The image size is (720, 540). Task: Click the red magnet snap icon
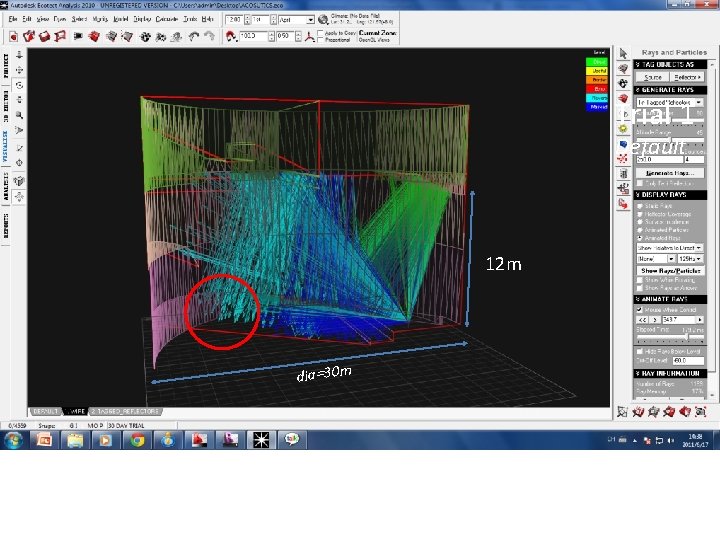tap(231, 36)
